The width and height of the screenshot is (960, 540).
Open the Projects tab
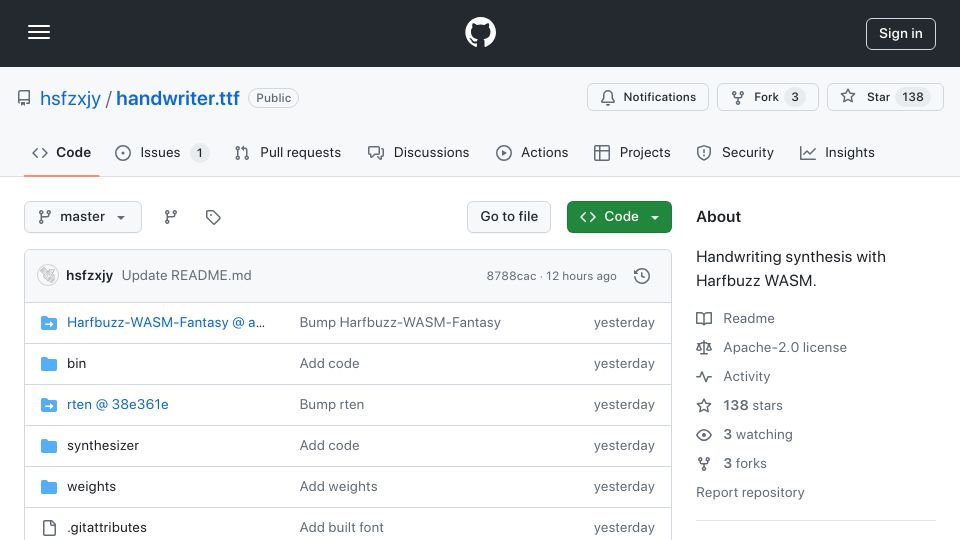pos(632,152)
